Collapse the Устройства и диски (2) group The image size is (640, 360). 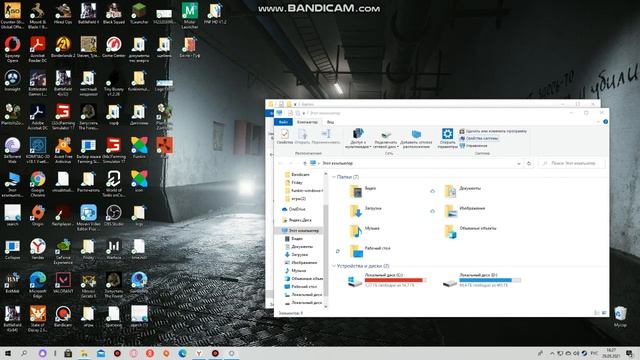coord(334,266)
